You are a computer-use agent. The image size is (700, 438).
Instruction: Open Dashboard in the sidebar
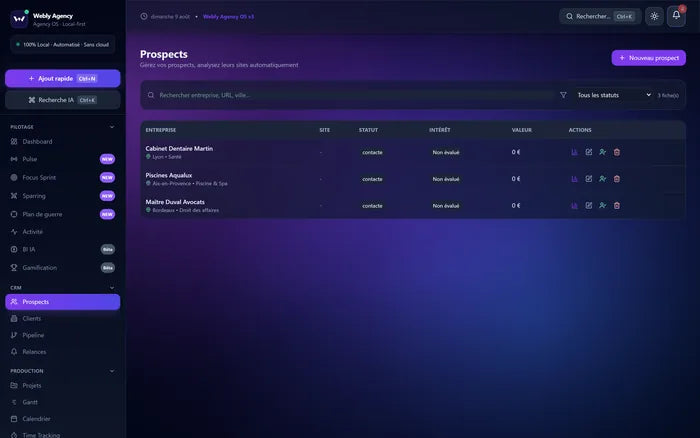[x=62, y=142]
